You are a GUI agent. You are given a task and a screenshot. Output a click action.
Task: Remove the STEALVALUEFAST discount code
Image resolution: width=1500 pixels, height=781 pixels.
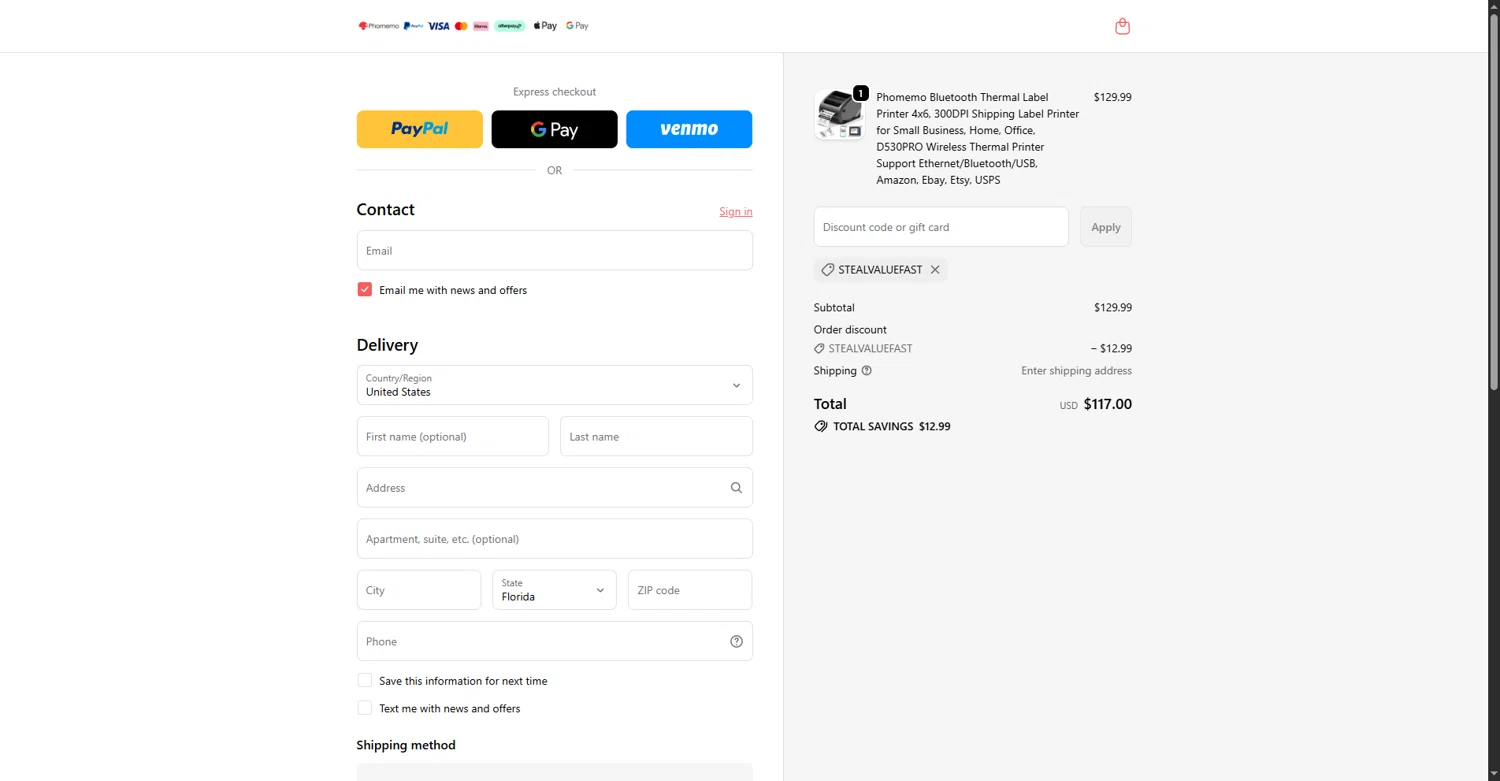(x=935, y=270)
